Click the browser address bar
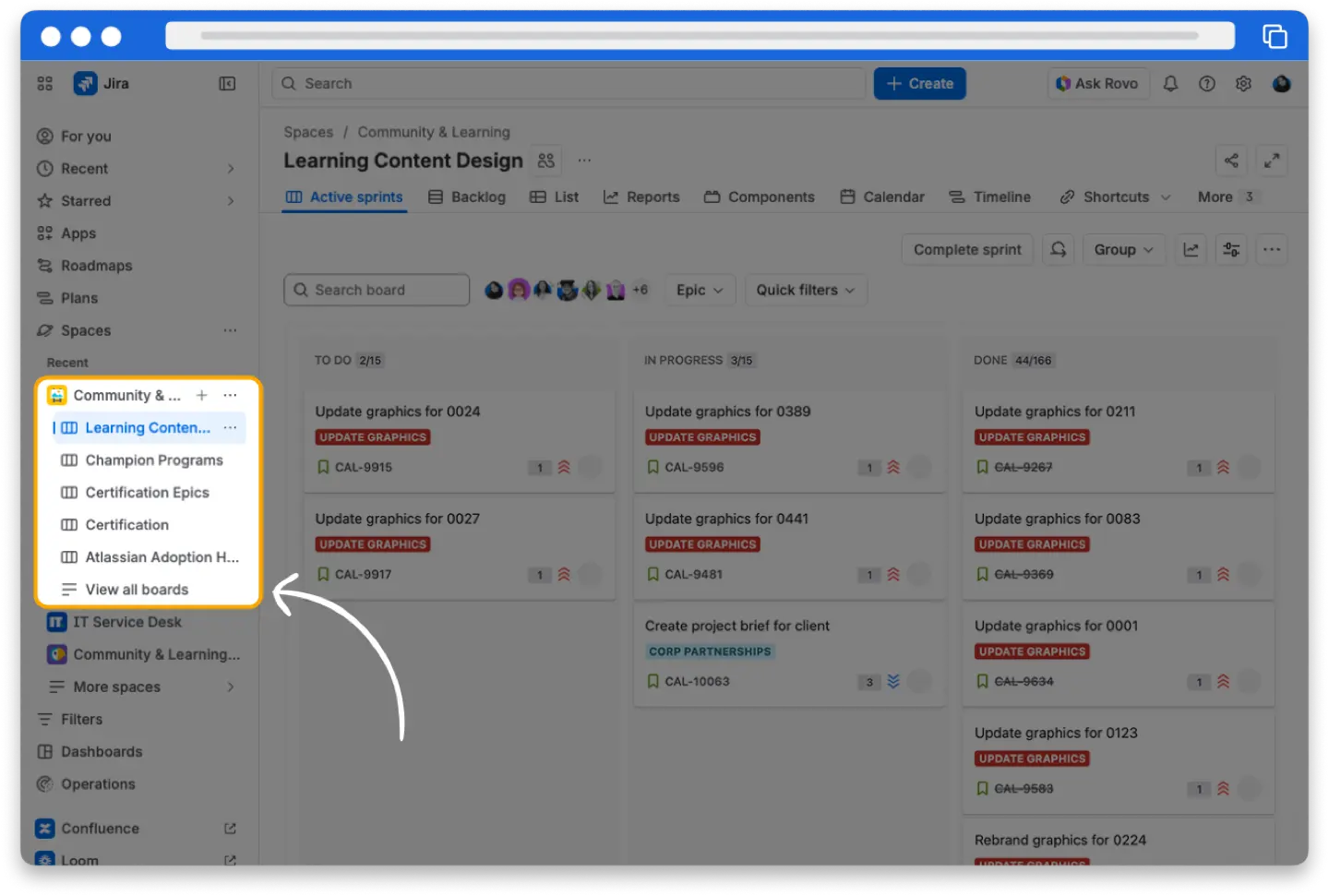 pyautogui.click(x=700, y=36)
